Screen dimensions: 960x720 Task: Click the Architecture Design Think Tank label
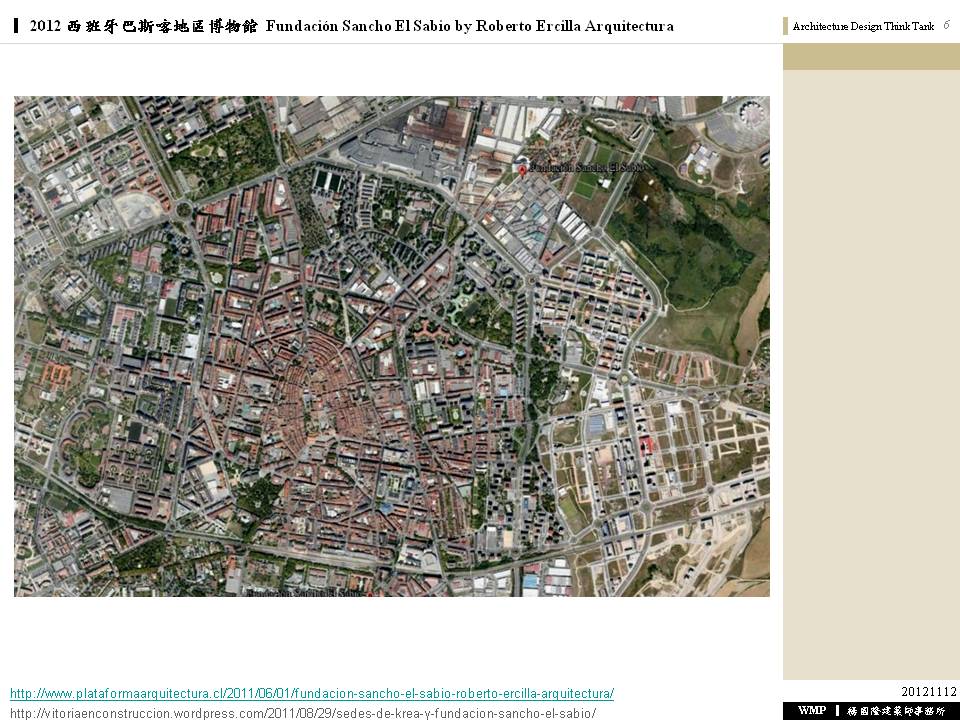click(863, 27)
